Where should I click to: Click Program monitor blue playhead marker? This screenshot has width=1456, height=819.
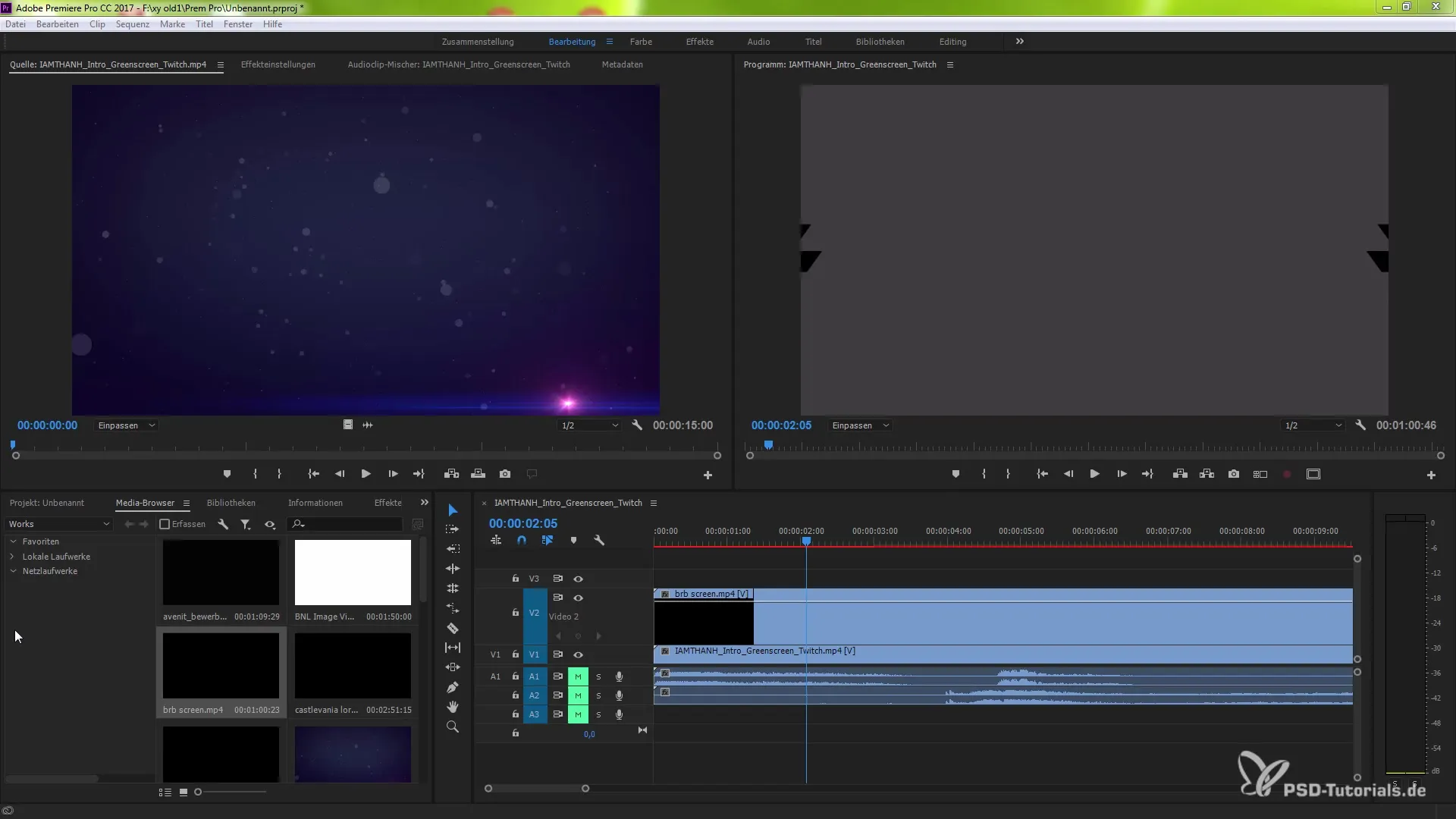769,445
